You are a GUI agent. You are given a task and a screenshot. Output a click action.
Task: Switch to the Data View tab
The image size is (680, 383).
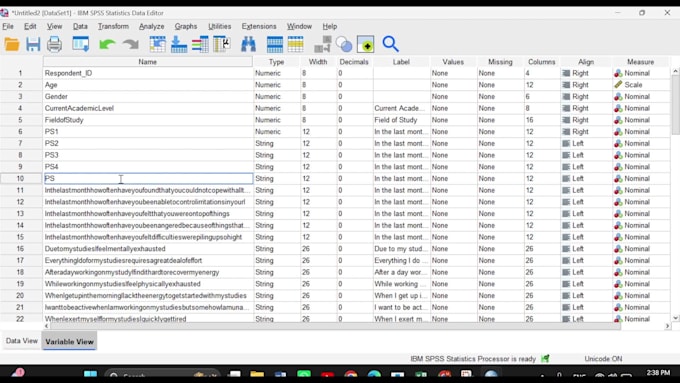point(22,341)
